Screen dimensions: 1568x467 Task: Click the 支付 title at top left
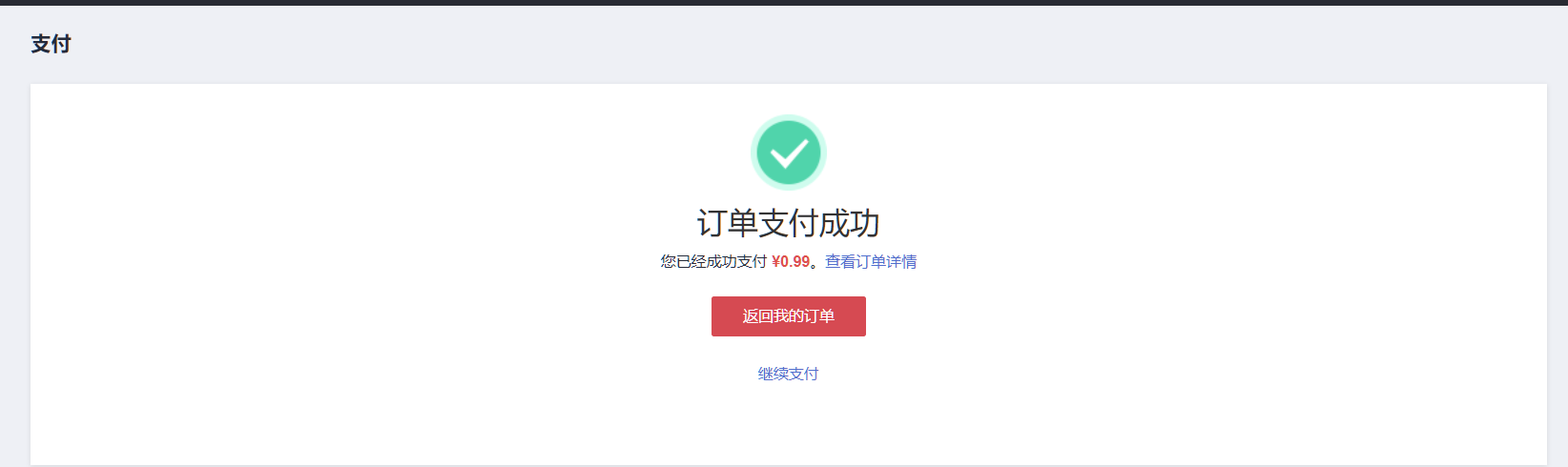(x=51, y=44)
